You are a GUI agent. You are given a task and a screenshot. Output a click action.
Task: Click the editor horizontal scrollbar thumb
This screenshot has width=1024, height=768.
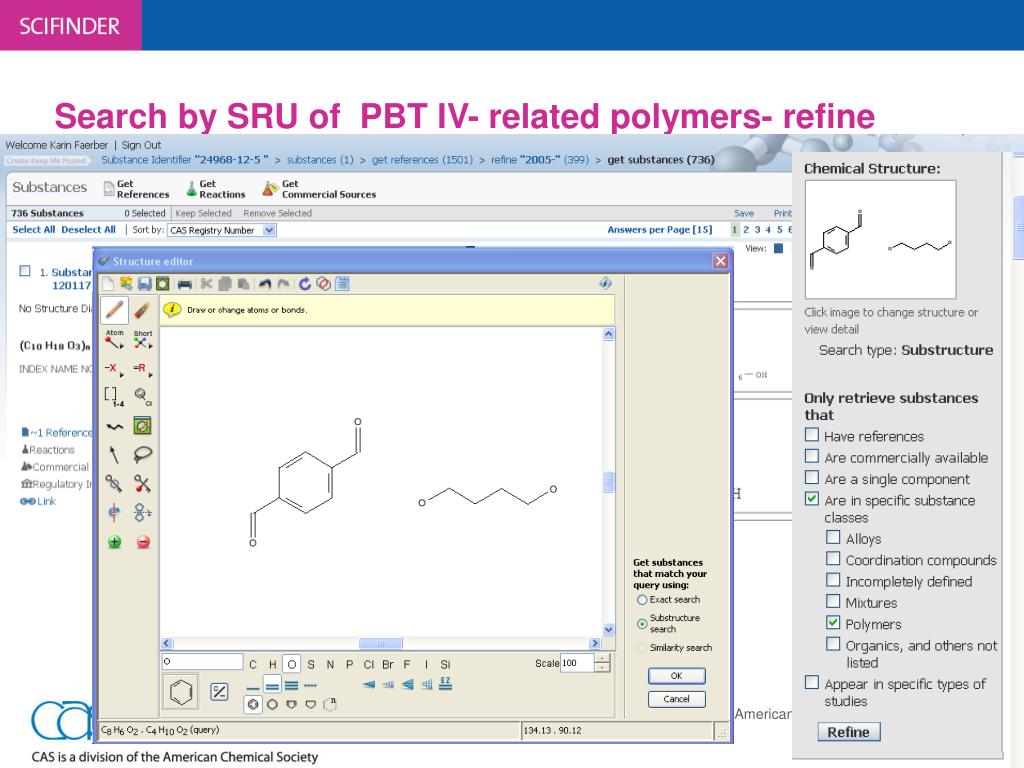pyautogui.click(x=381, y=643)
